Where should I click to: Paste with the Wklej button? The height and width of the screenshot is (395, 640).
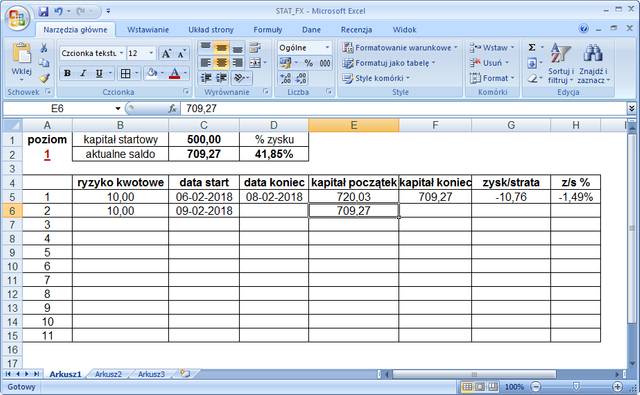click(x=21, y=62)
